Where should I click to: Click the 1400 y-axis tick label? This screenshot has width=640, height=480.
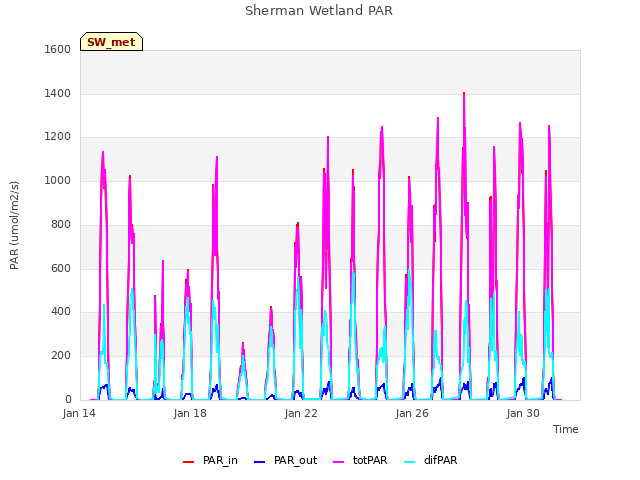[58, 93]
